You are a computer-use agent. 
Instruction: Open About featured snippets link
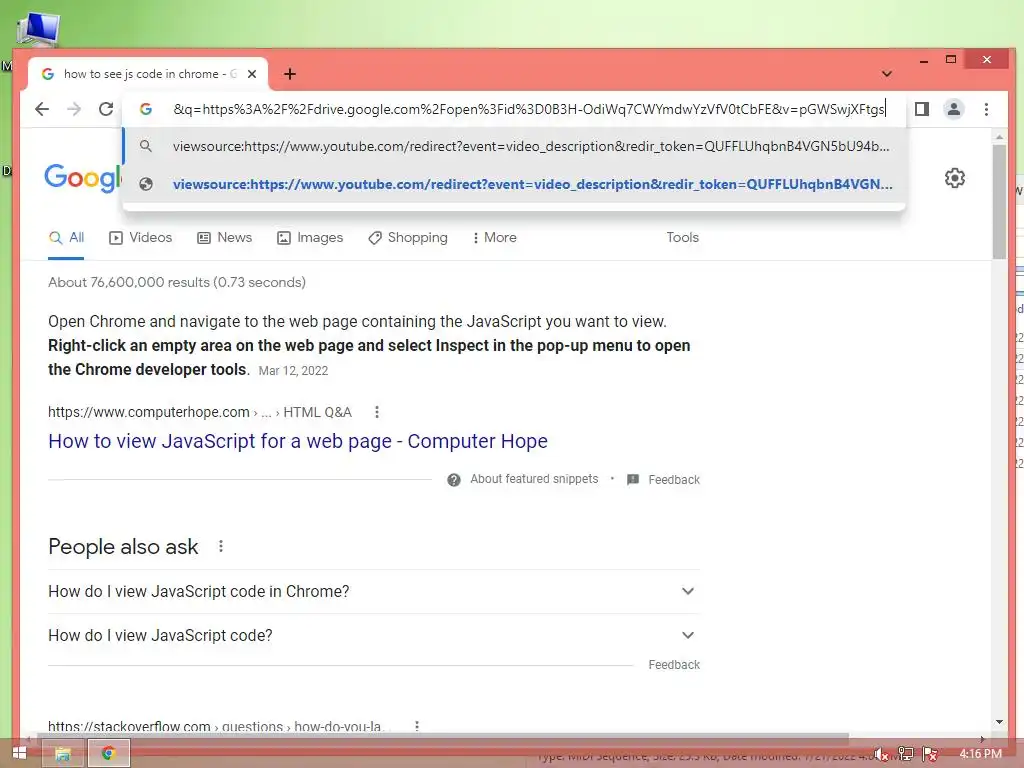point(534,479)
